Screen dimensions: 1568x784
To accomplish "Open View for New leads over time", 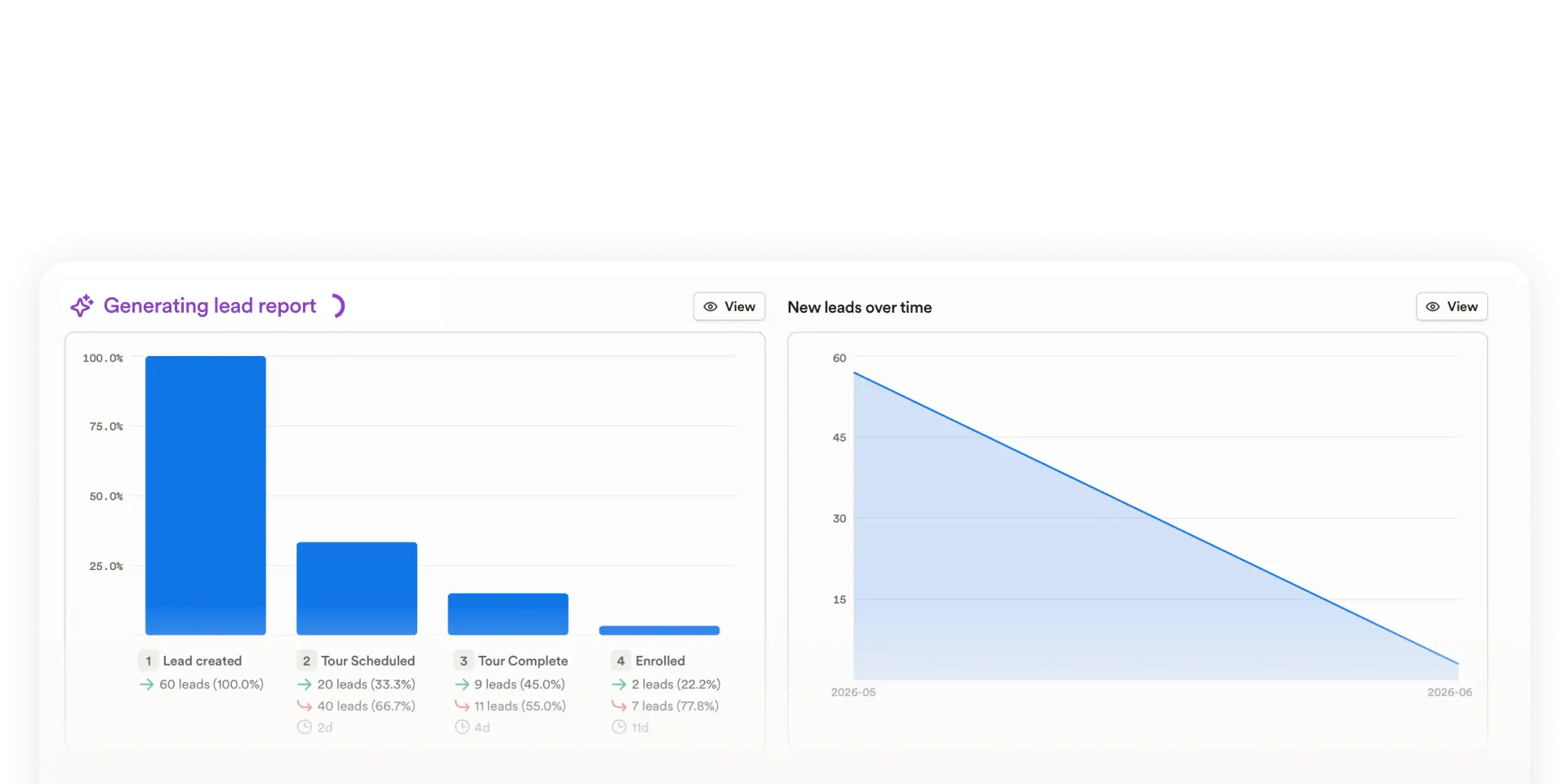I will pos(1452,306).
